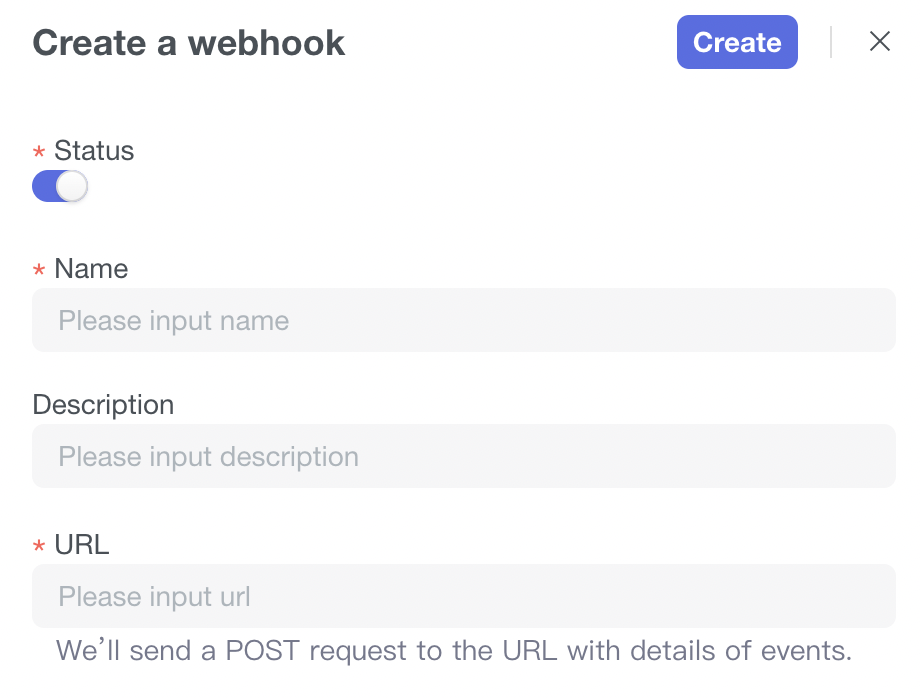Click 'Please input description' placeholder text
The height and width of the screenshot is (698, 920).
tap(208, 457)
